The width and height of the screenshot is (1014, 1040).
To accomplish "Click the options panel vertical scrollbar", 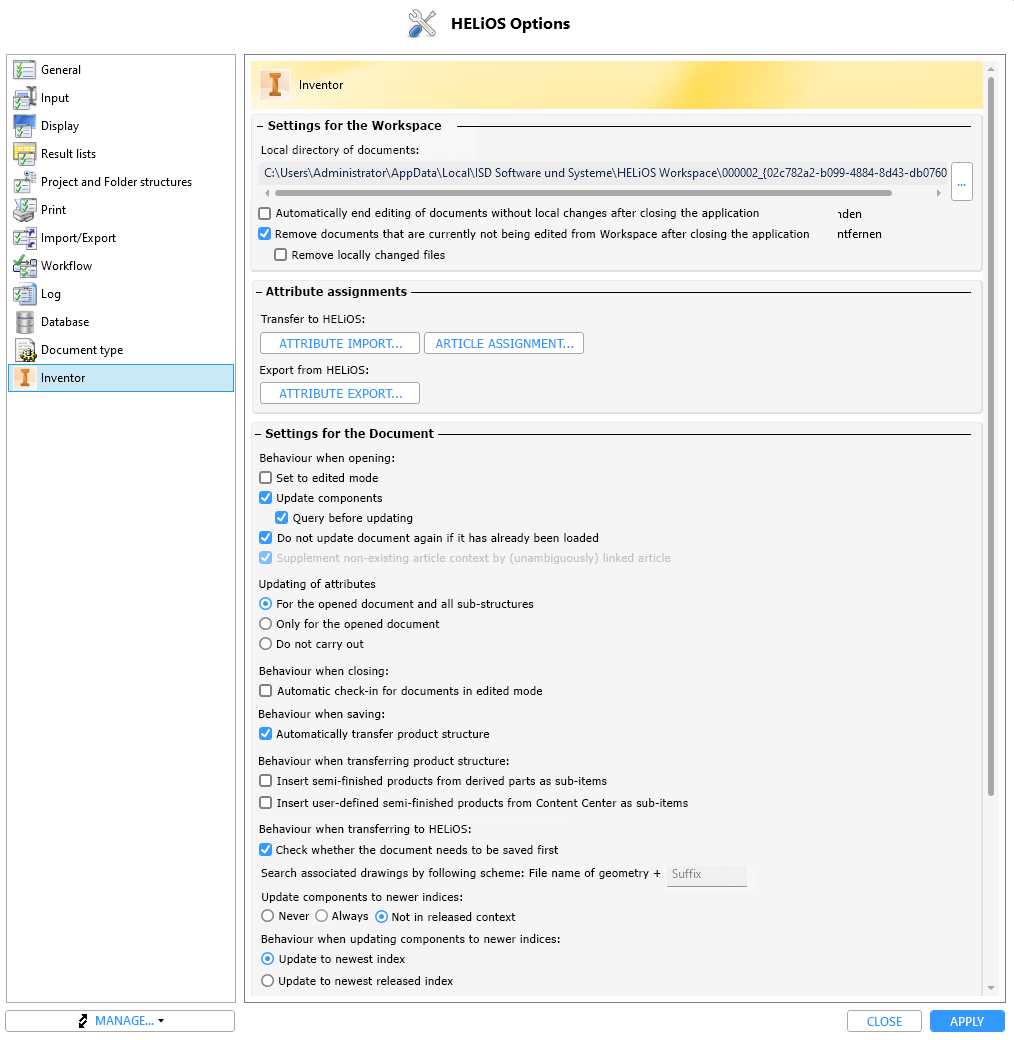I will (x=991, y=436).
